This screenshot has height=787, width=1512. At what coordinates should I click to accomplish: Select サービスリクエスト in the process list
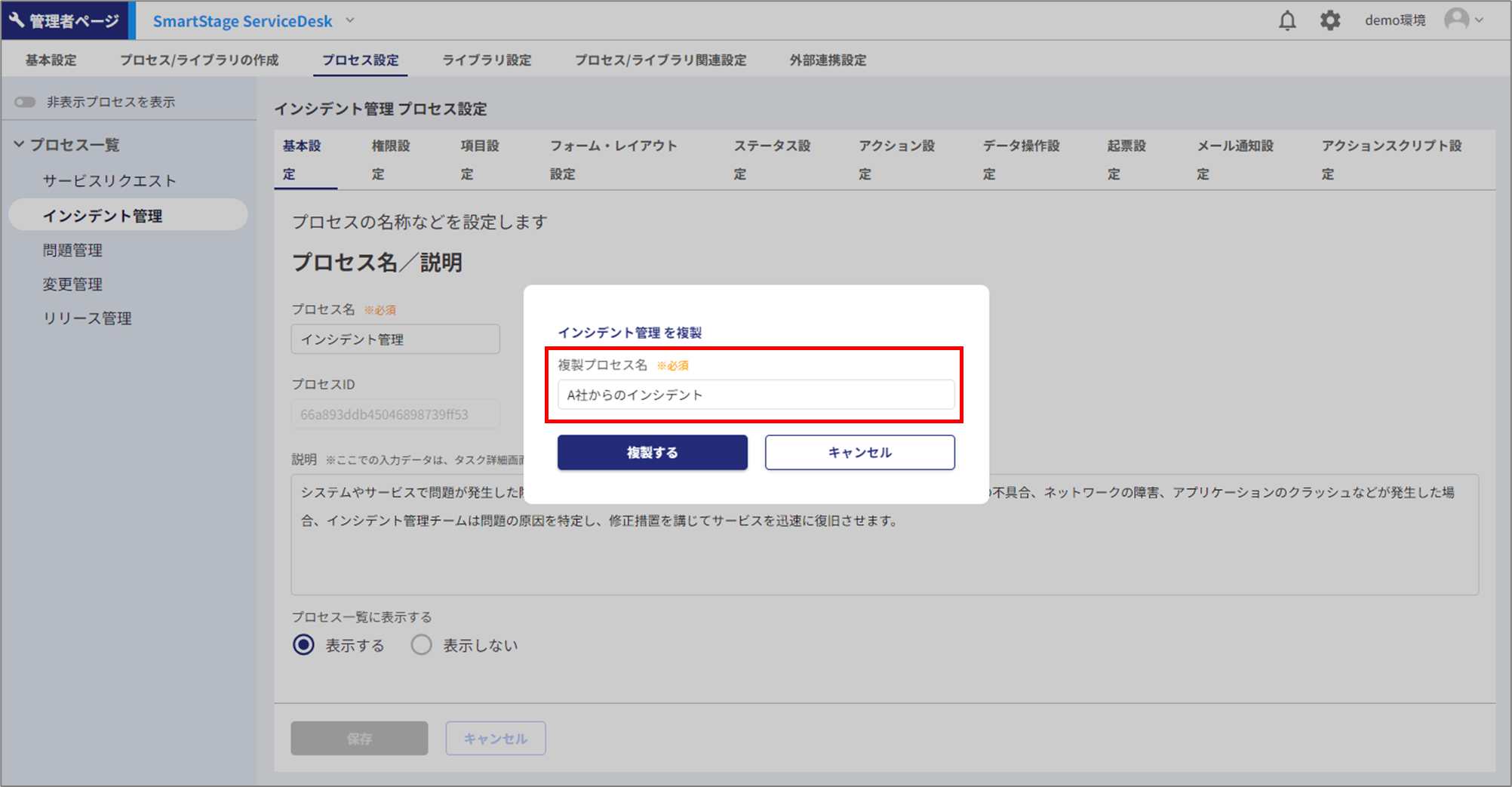(x=109, y=181)
